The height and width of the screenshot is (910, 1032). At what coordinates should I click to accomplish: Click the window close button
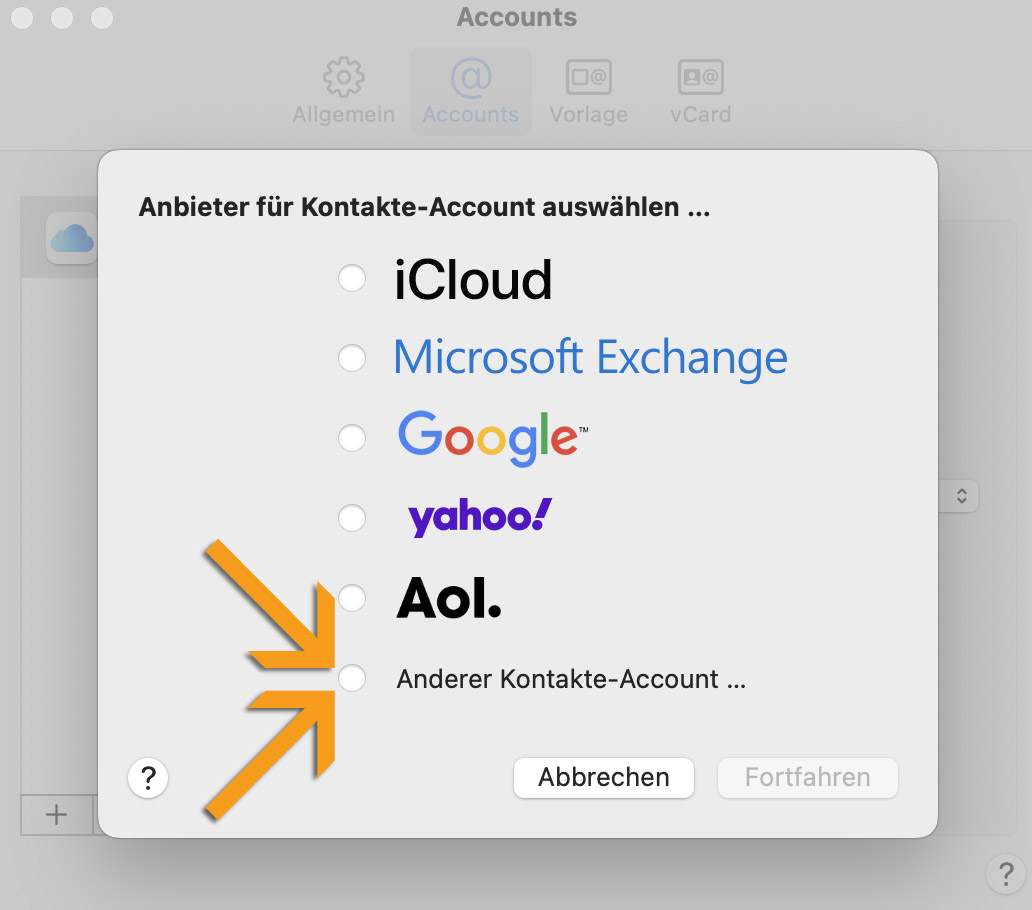pos(22,18)
